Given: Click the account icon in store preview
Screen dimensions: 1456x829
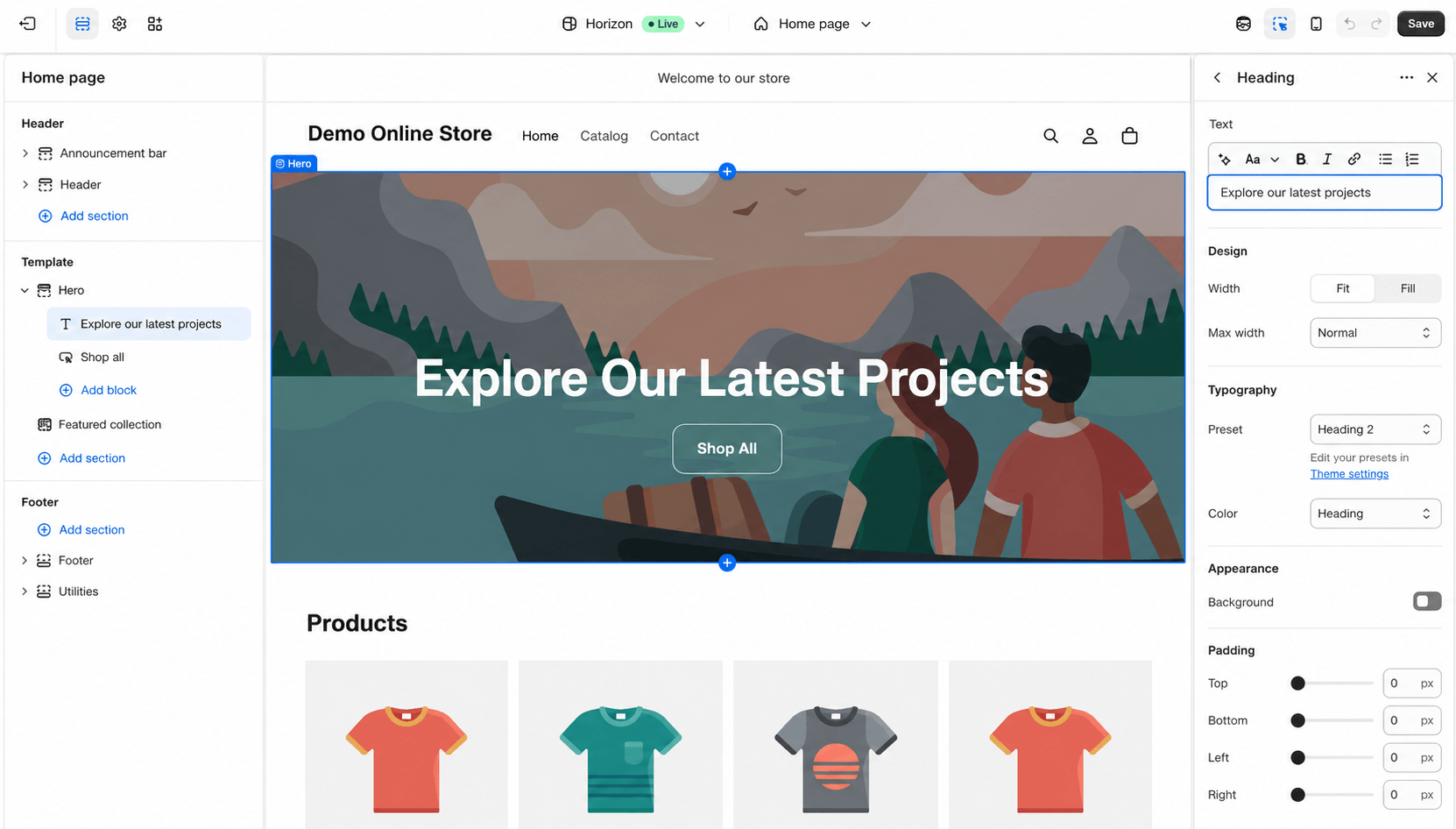Looking at the screenshot, I should (x=1090, y=136).
